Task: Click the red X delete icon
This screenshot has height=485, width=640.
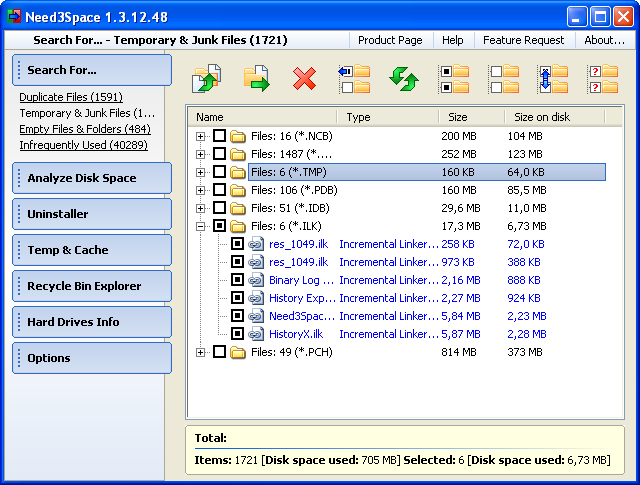Action: pyautogui.click(x=304, y=78)
